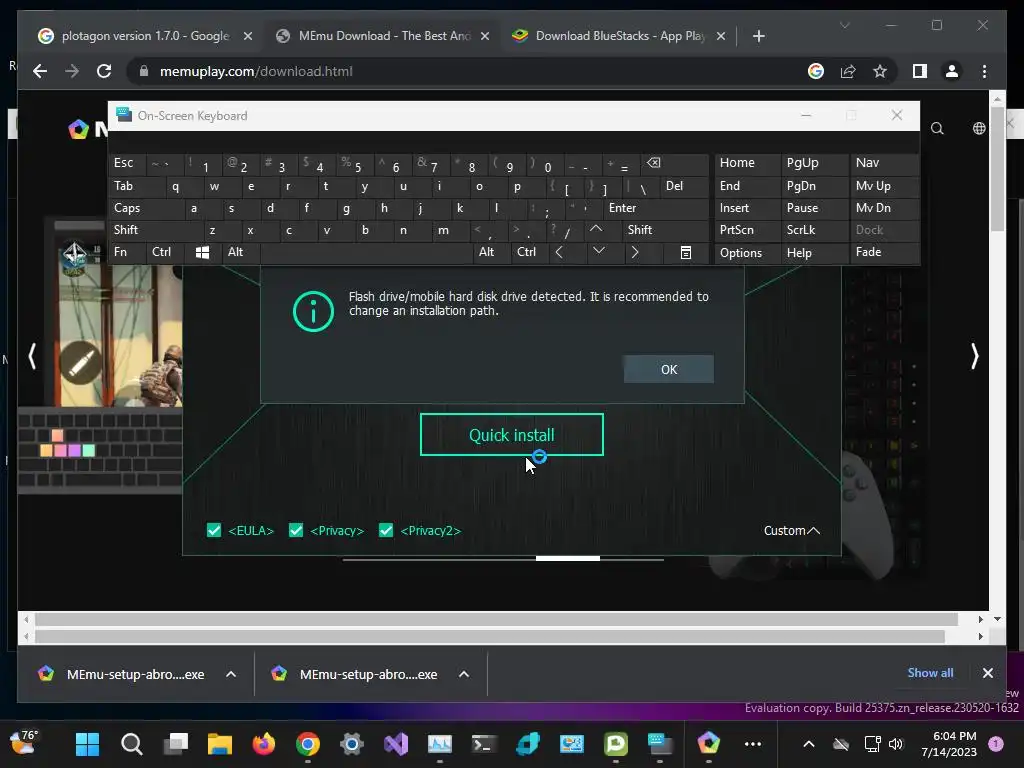The width and height of the screenshot is (1024, 768).
Task: Switch to Download BlueStacks tab
Action: click(x=618, y=36)
